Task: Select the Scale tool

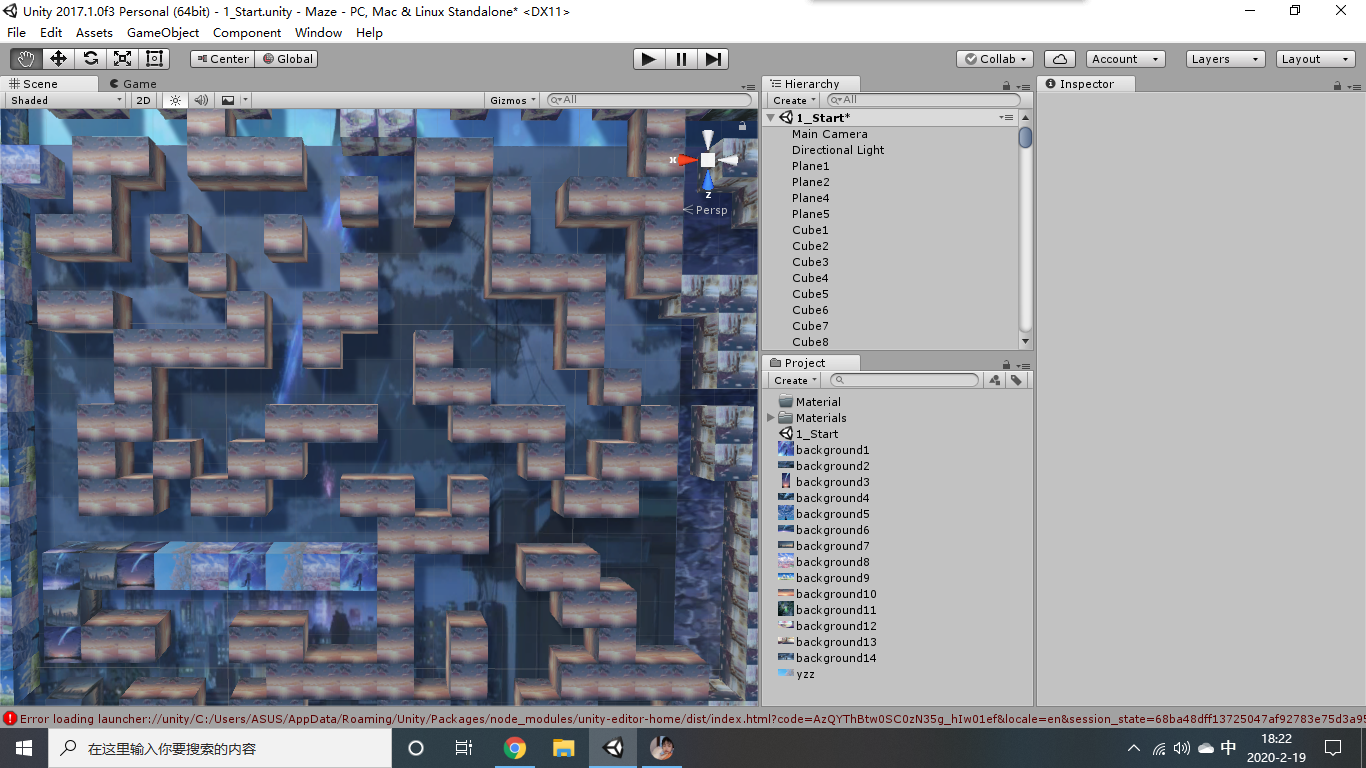Action: pyautogui.click(x=122, y=58)
